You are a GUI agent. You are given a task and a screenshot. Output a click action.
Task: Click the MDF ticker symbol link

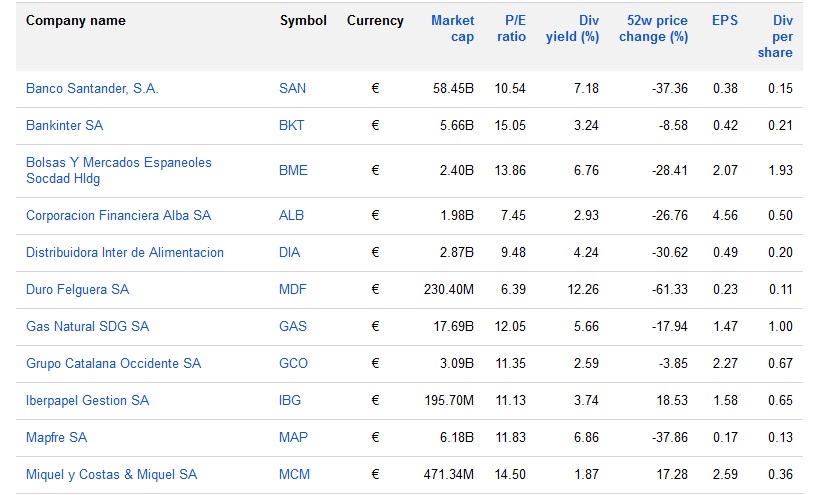coord(292,289)
